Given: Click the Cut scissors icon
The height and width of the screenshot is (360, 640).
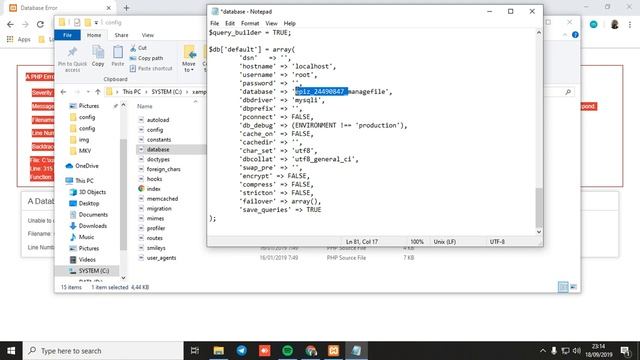Looking at the screenshot, I should pos(133,48).
